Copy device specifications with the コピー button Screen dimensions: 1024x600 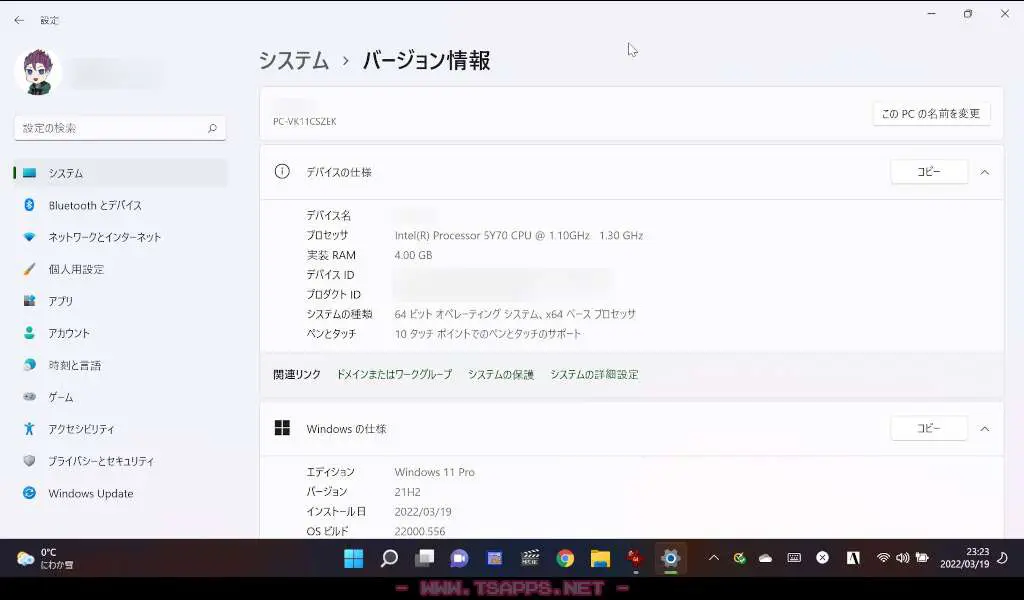click(928, 171)
